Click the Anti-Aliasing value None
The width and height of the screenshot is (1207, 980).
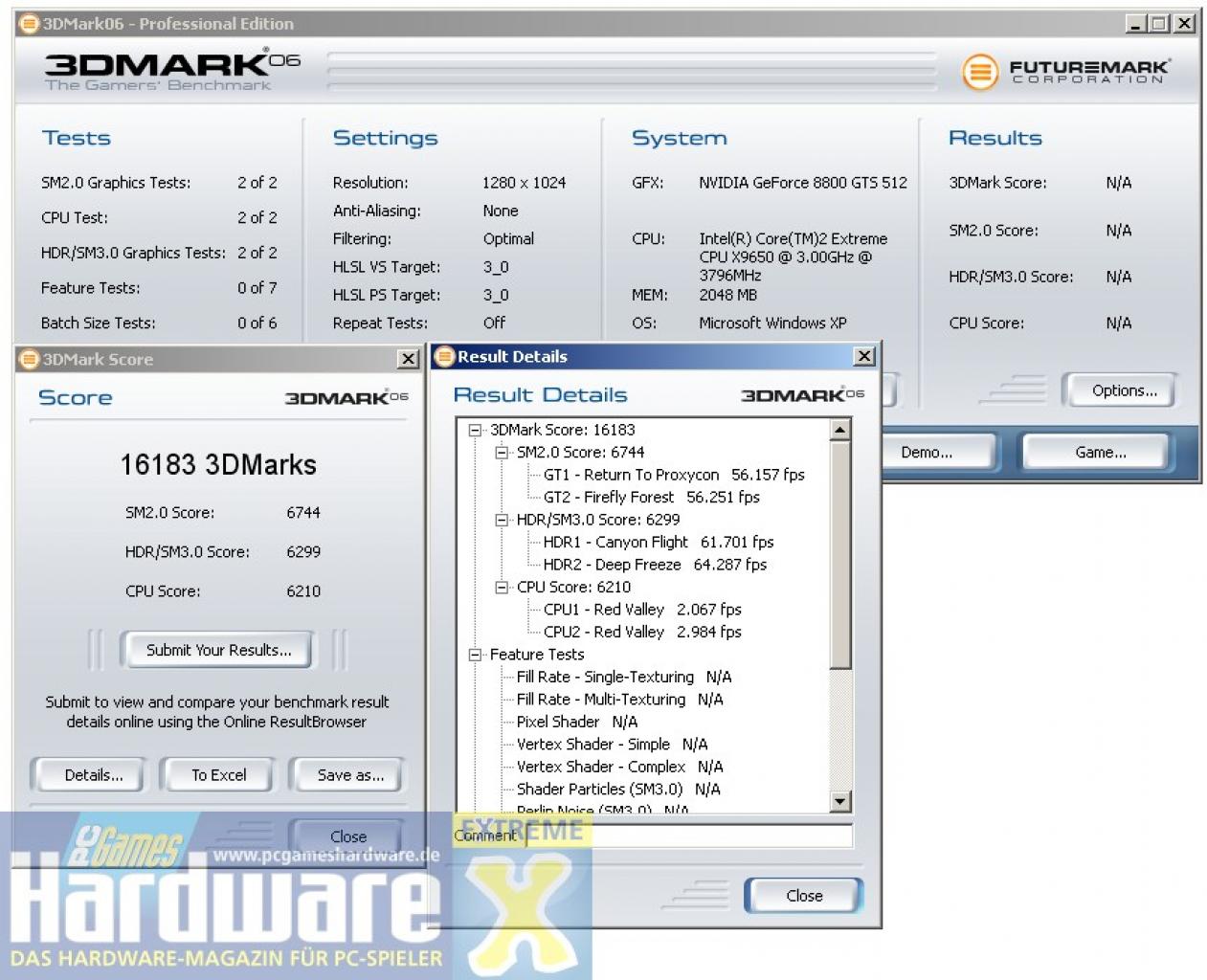point(501,211)
